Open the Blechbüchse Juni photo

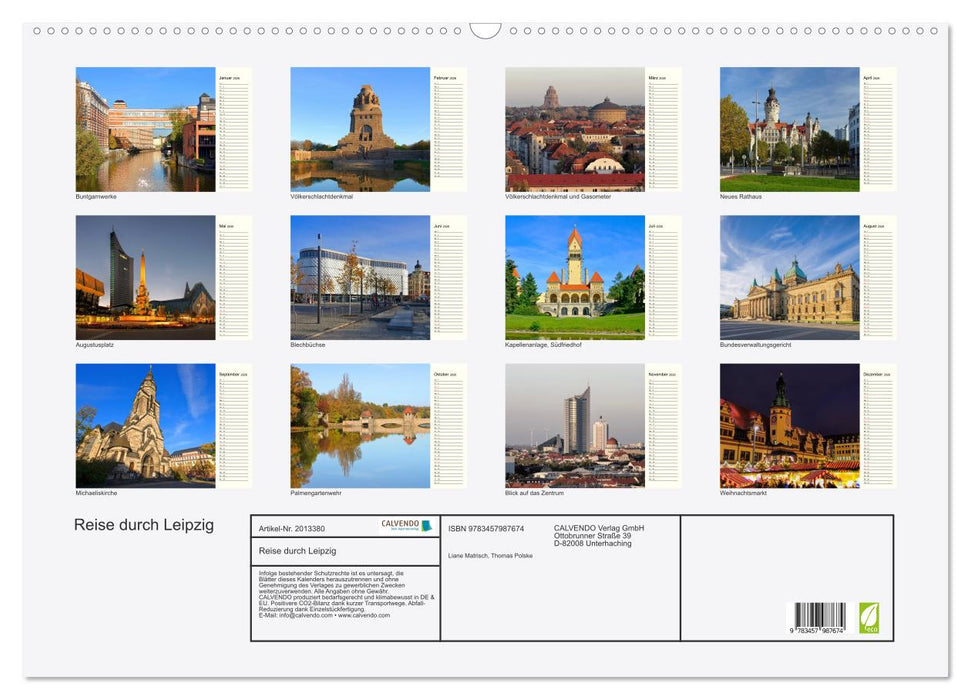[x=360, y=278]
